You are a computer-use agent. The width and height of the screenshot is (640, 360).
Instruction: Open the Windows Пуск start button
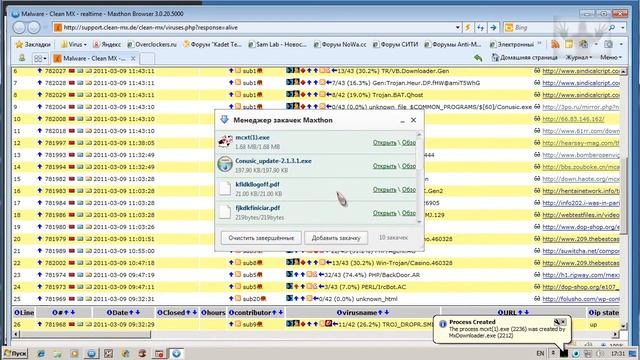15,353
